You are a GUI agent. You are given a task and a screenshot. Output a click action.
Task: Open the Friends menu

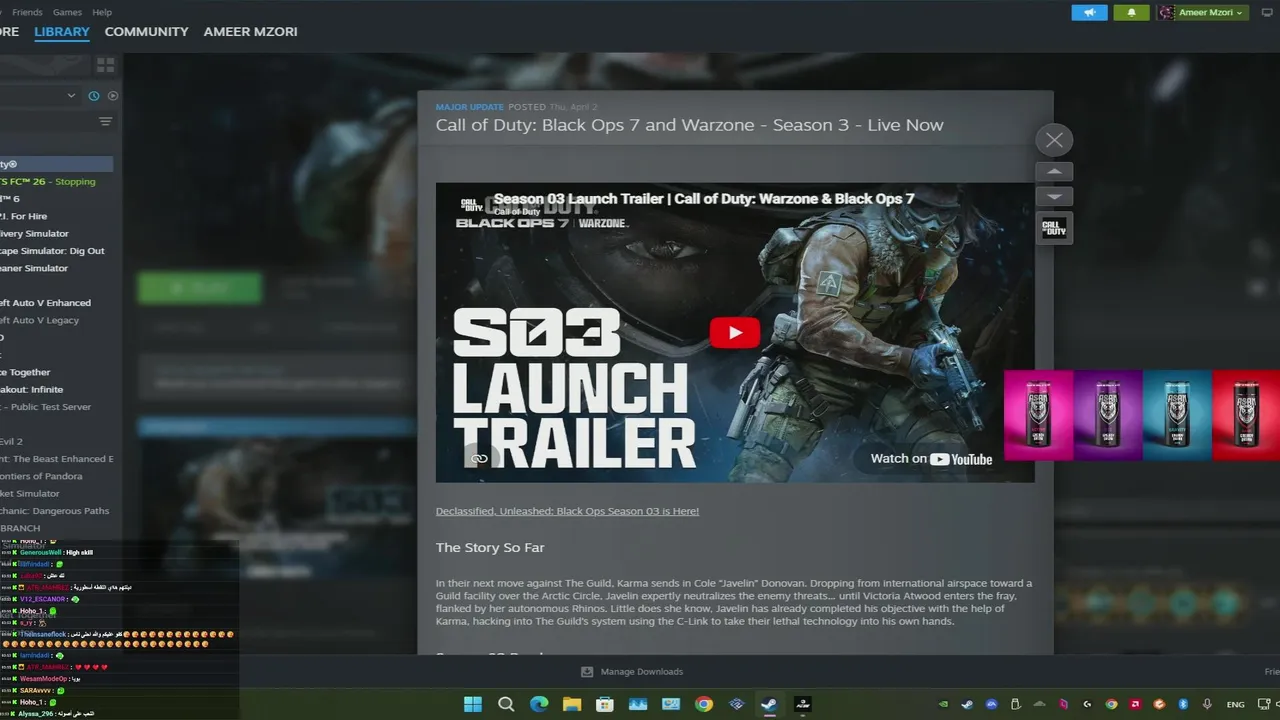coord(27,12)
